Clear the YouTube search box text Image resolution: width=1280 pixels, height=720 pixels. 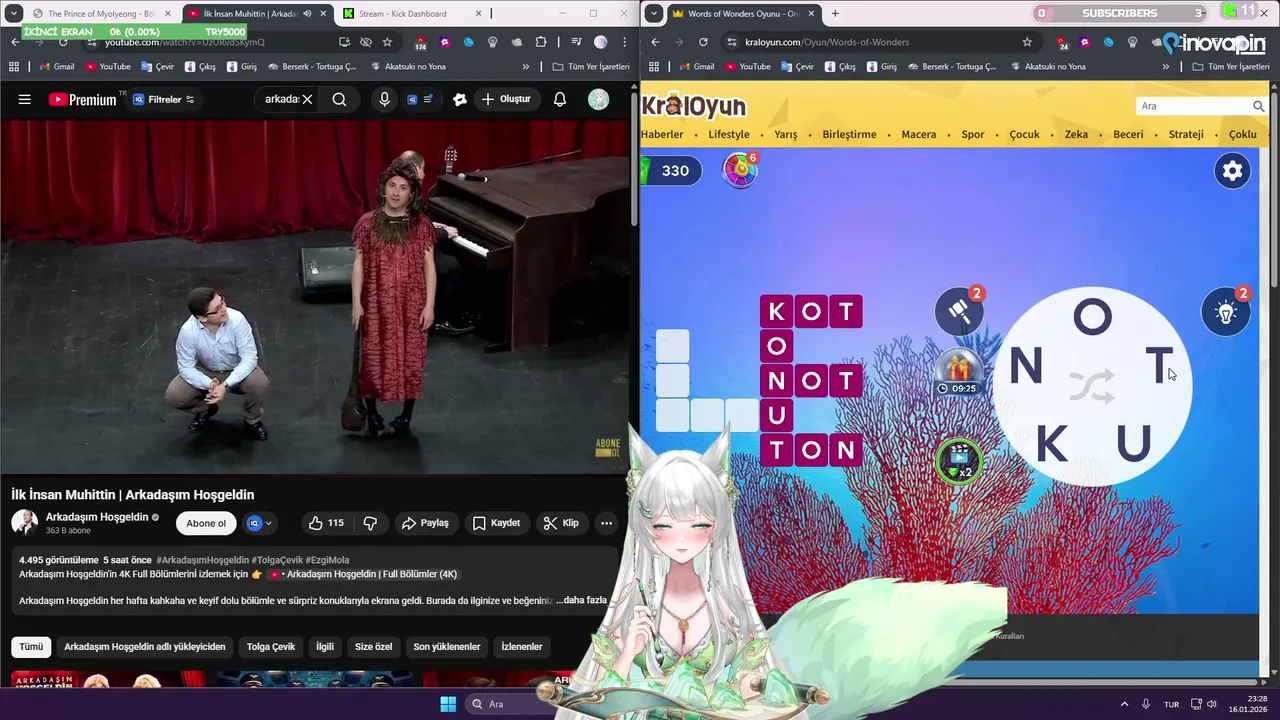307,99
